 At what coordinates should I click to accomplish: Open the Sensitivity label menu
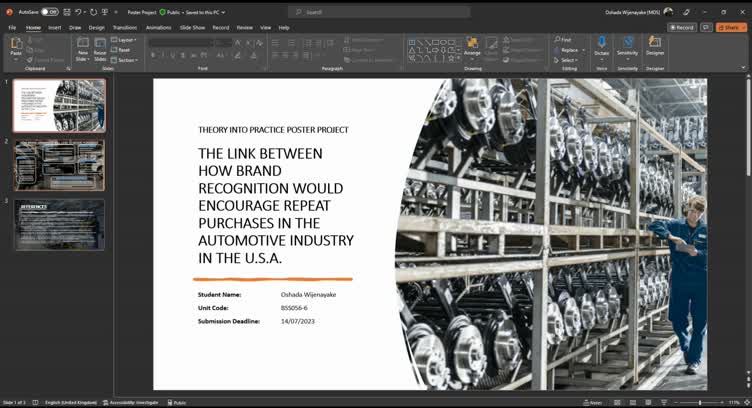pyautogui.click(x=627, y=46)
